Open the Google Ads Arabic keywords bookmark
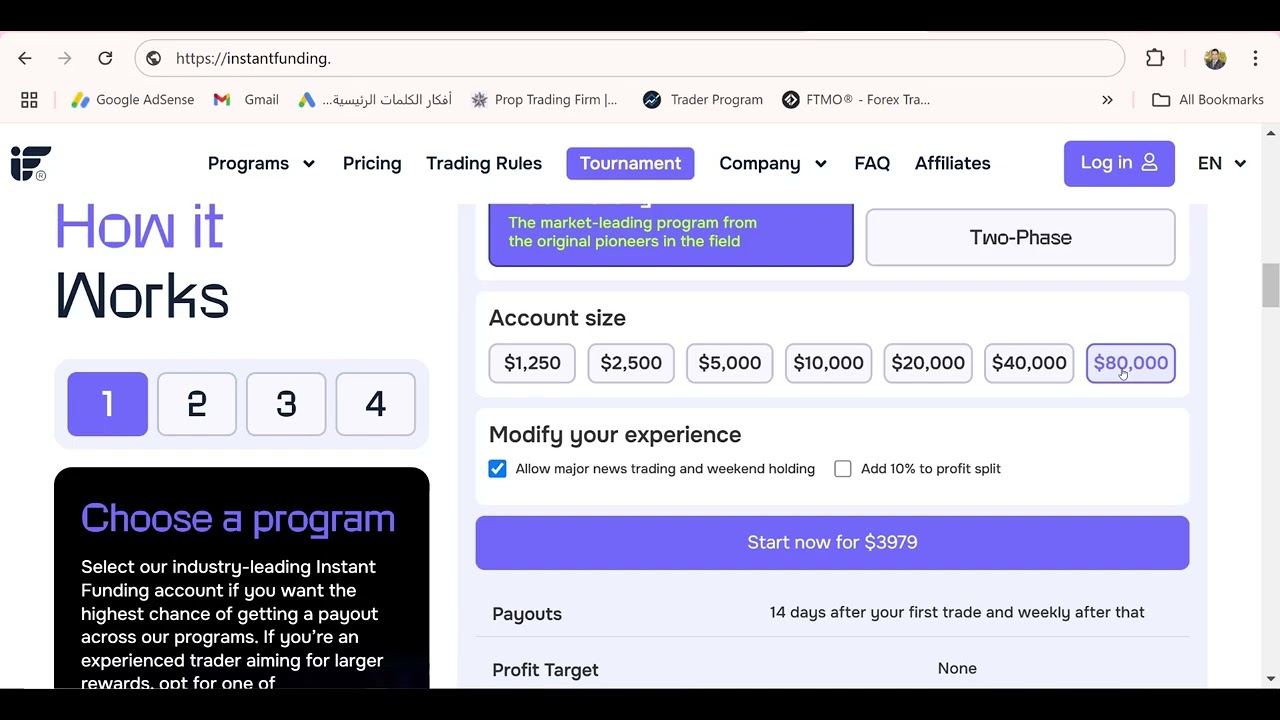 pos(375,100)
